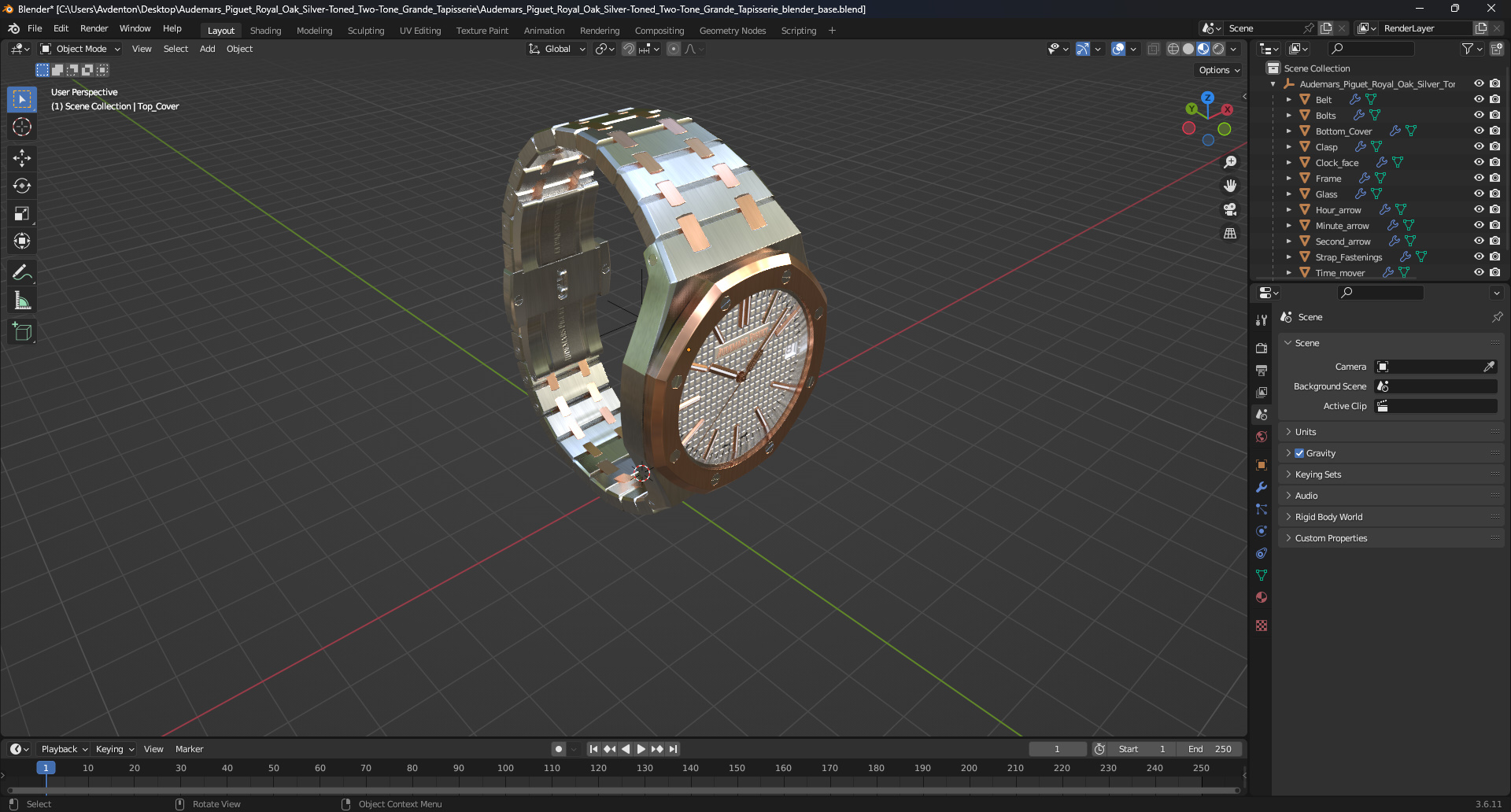Activate the Transform tool
This screenshot has height=812, width=1511.
point(22,241)
